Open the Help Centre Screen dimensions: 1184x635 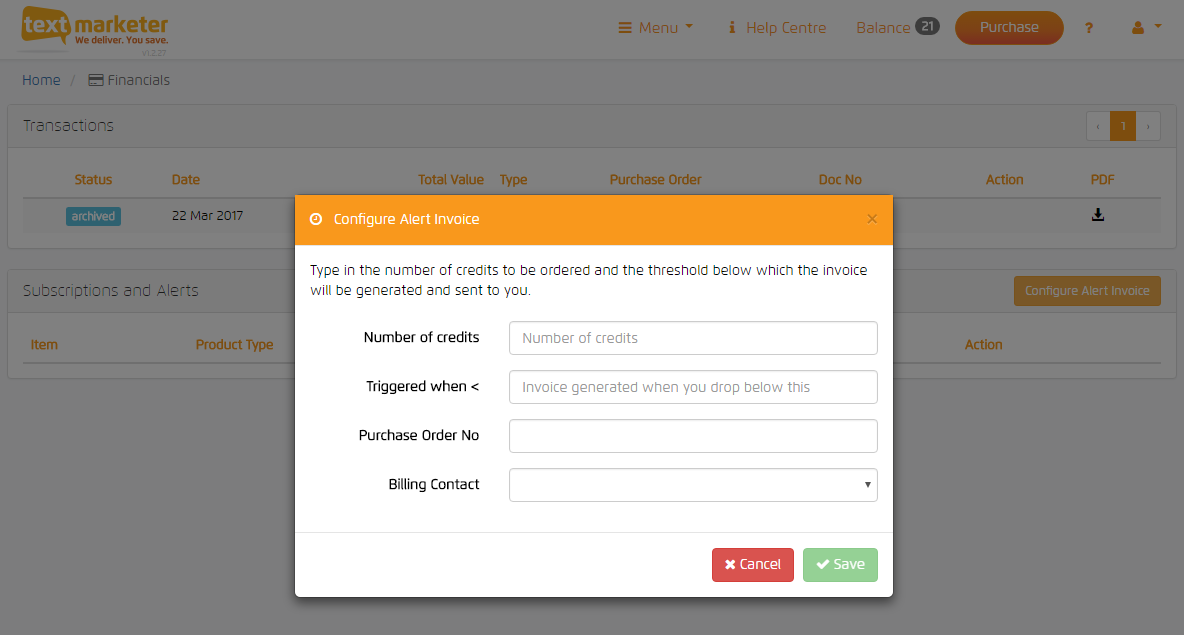tap(777, 27)
